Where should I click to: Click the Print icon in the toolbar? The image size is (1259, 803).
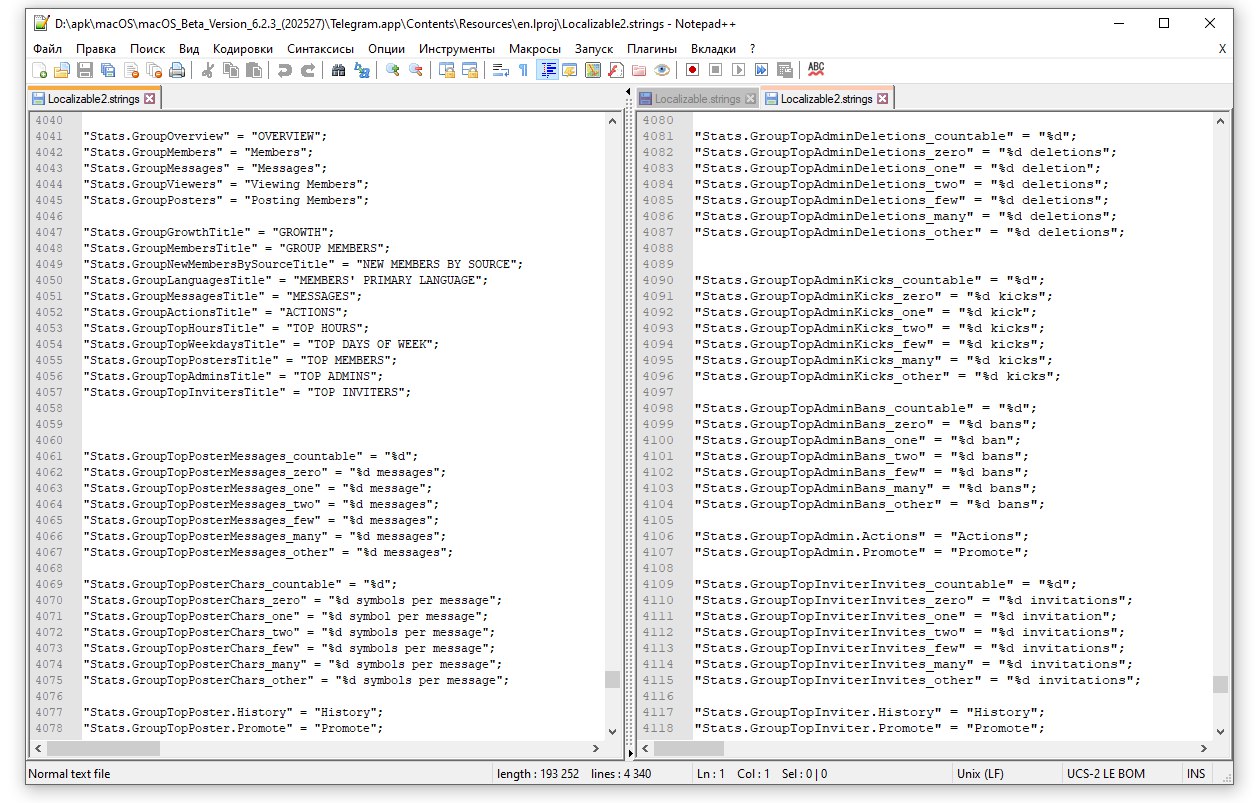(177, 70)
